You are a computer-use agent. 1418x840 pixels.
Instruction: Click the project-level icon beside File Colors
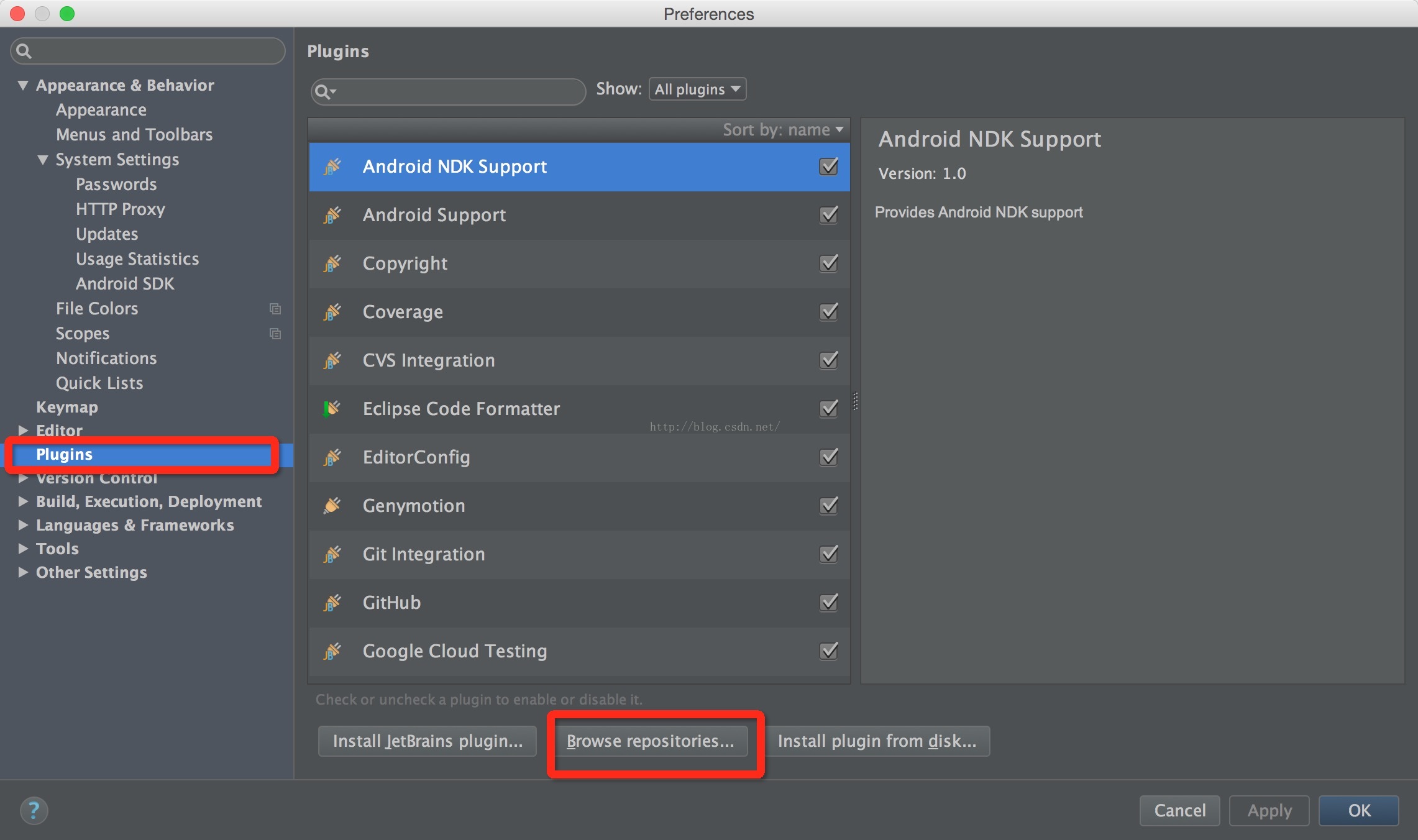coord(275,309)
